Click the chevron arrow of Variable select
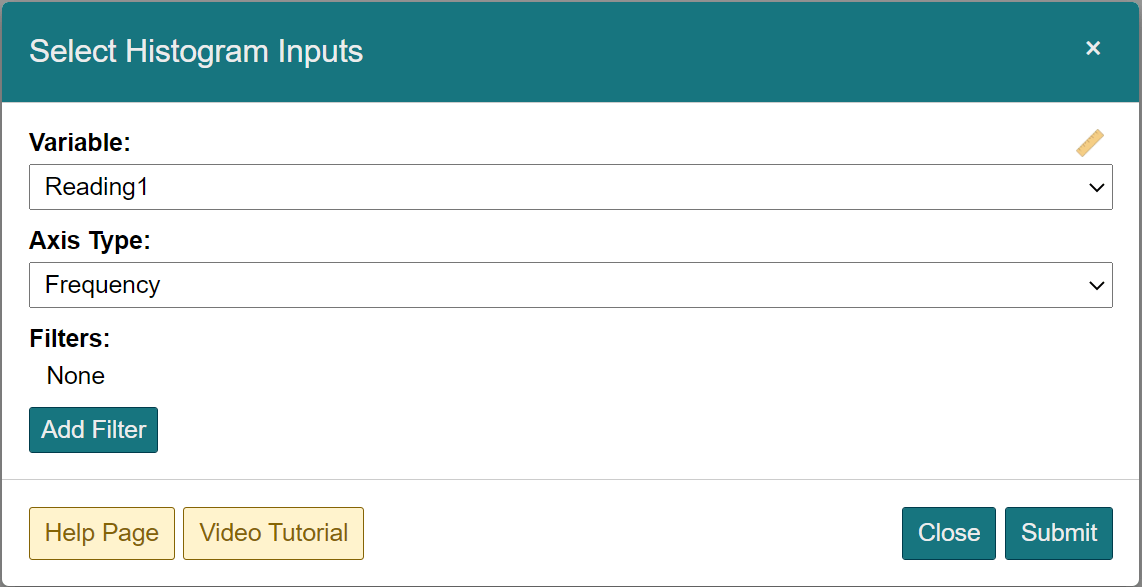 click(x=1096, y=188)
